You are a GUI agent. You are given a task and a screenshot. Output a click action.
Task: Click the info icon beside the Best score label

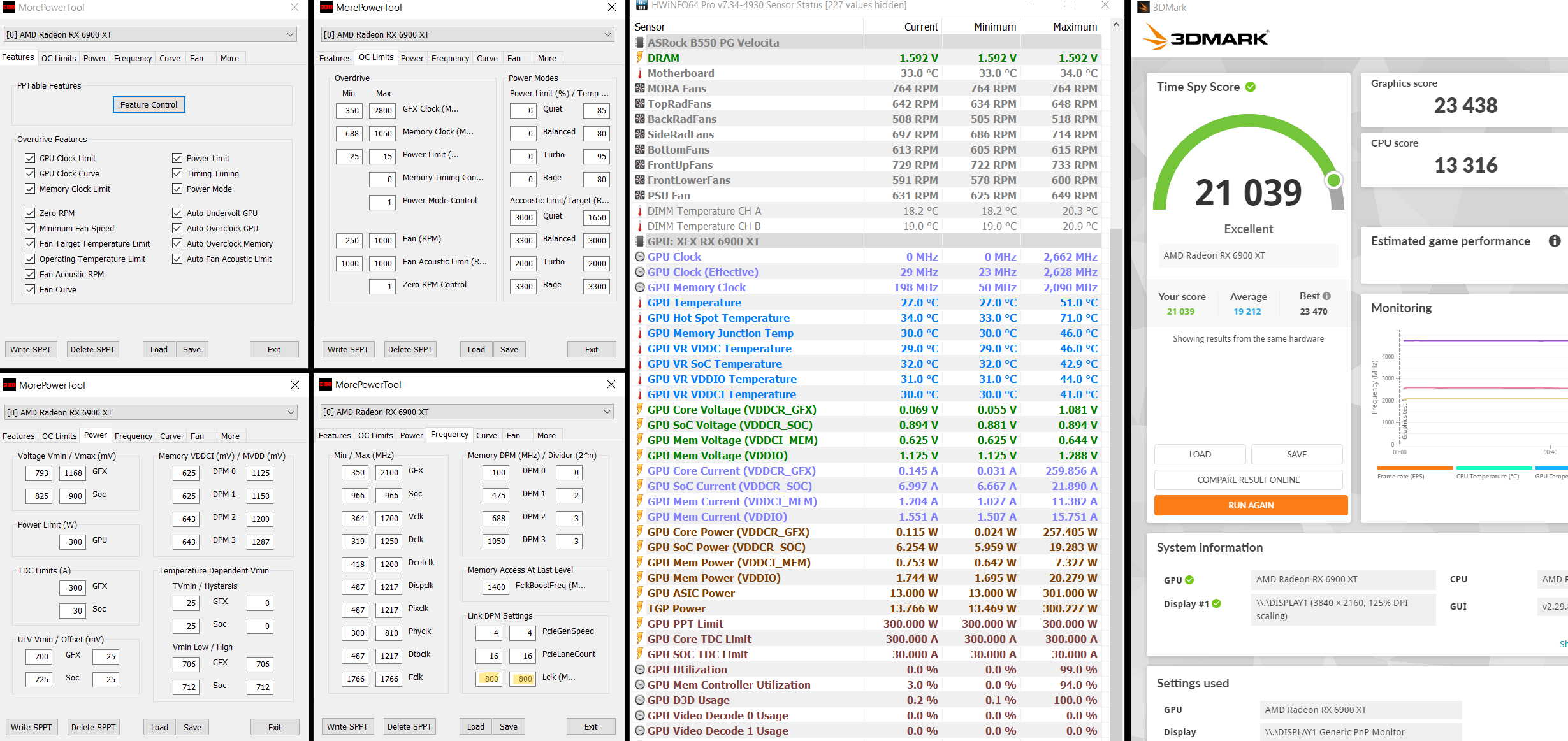pyautogui.click(x=1326, y=296)
